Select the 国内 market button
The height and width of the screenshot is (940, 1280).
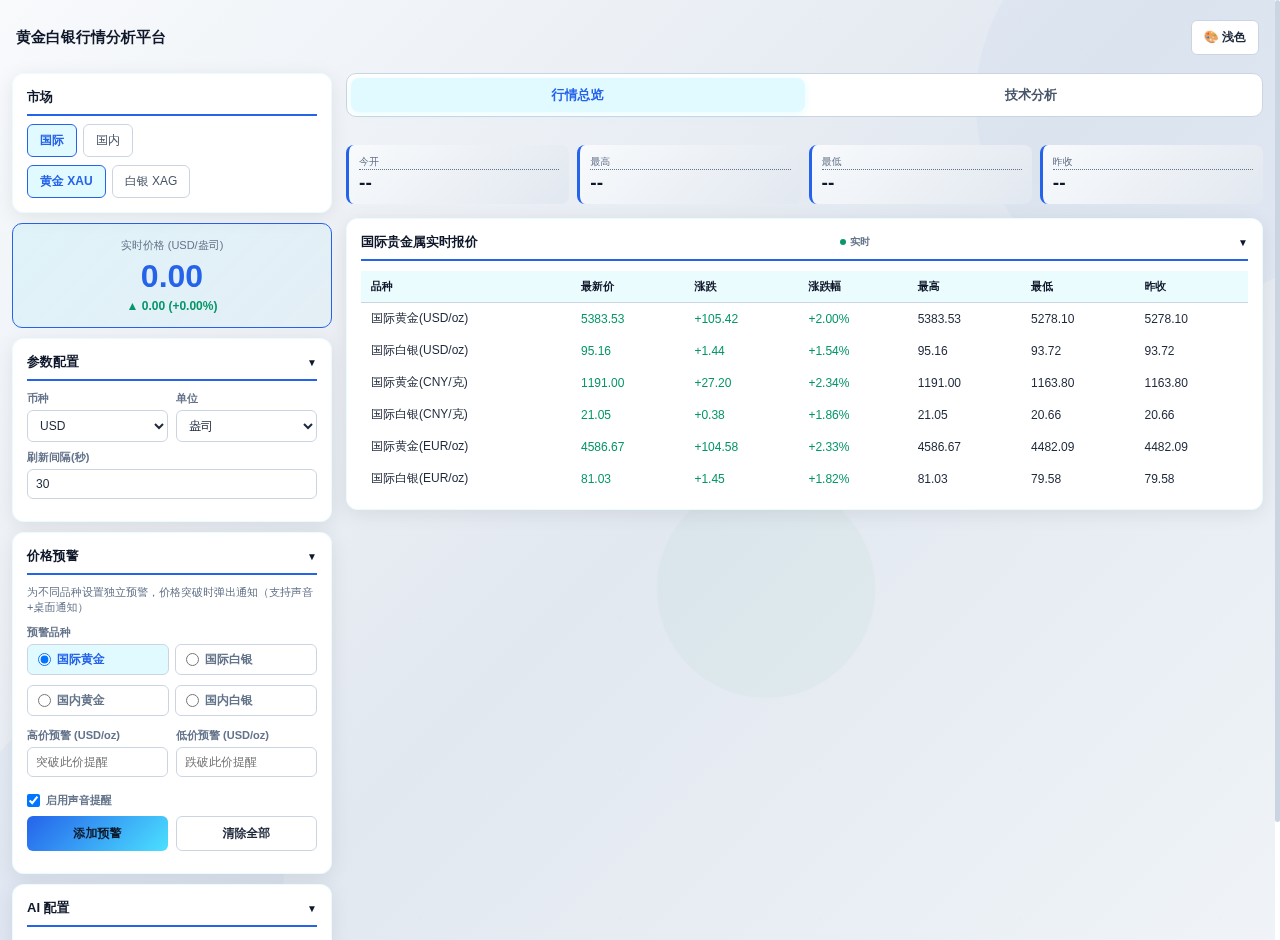pyautogui.click(x=108, y=141)
